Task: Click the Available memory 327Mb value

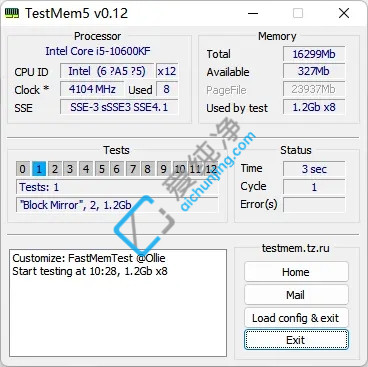Action: click(314, 71)
